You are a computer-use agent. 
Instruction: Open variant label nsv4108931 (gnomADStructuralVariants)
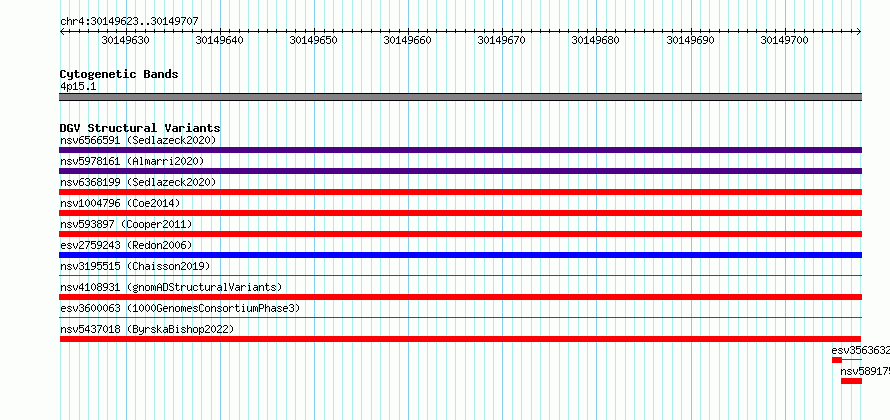point(171,287)
